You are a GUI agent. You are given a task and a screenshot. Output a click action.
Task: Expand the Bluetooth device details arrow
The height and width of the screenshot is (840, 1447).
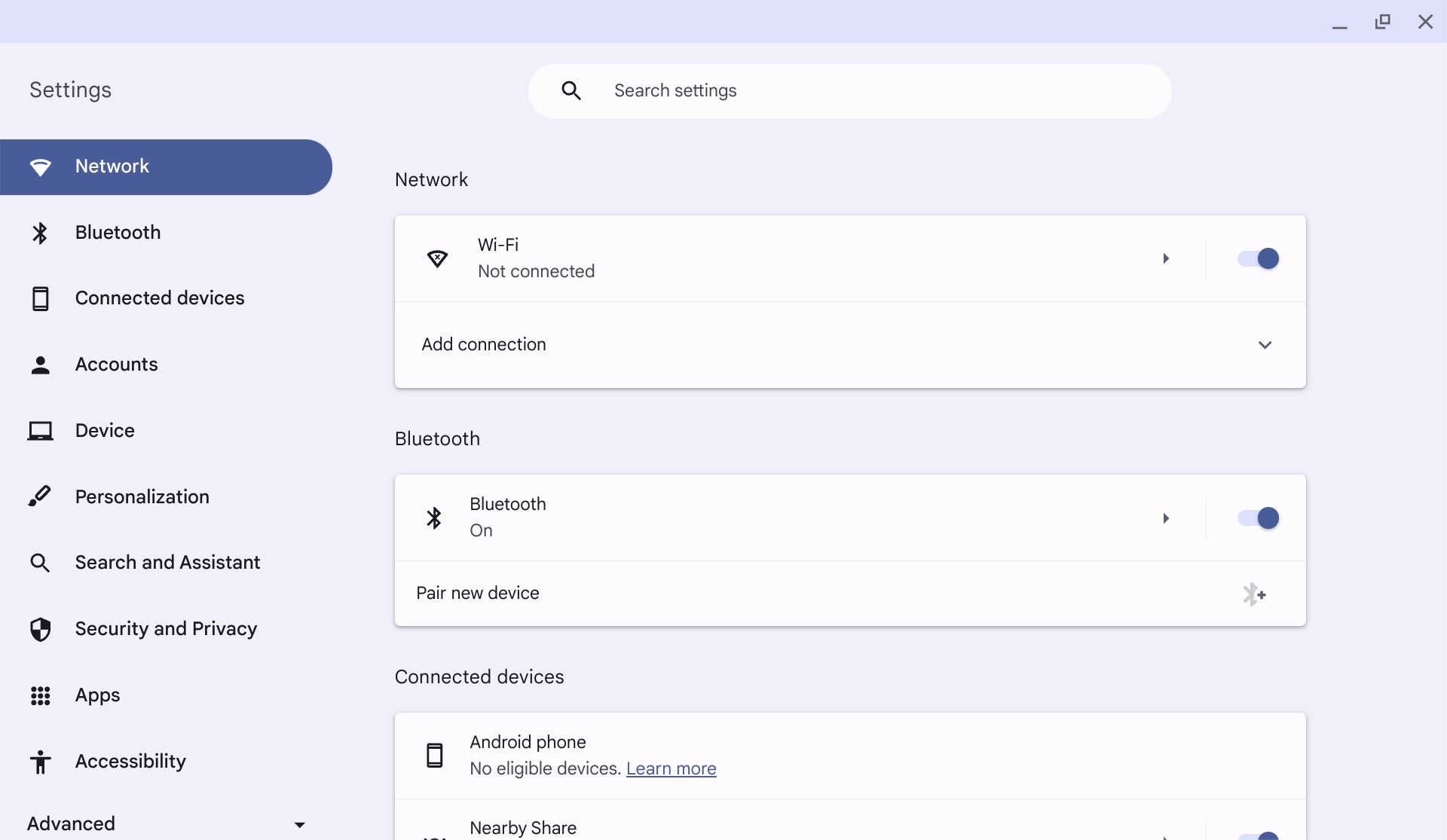[1165, 518]
